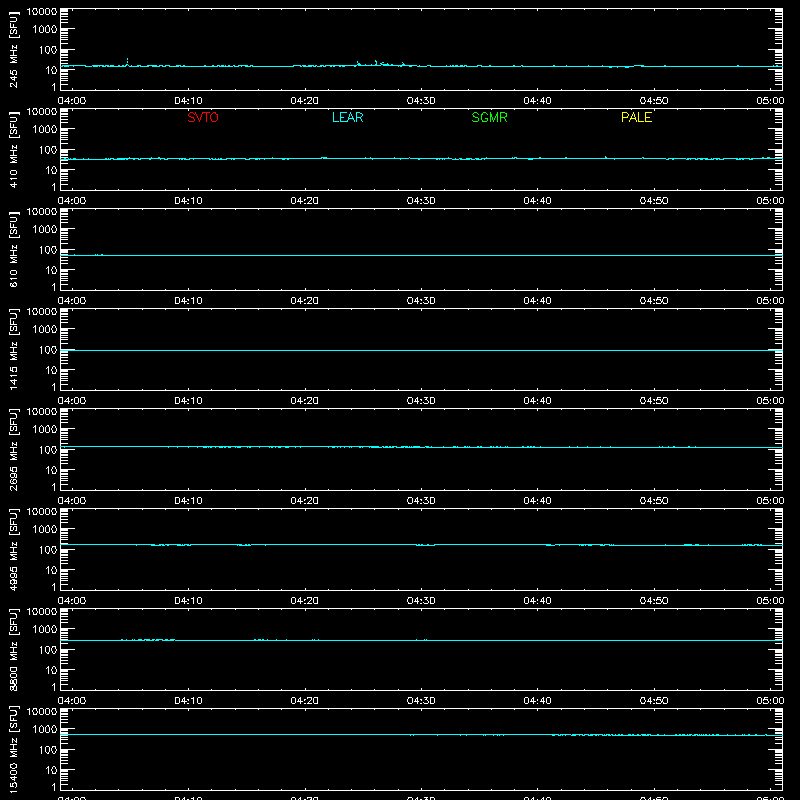Click the 10000 tick on the 245 MHz axis

(42, 12)
